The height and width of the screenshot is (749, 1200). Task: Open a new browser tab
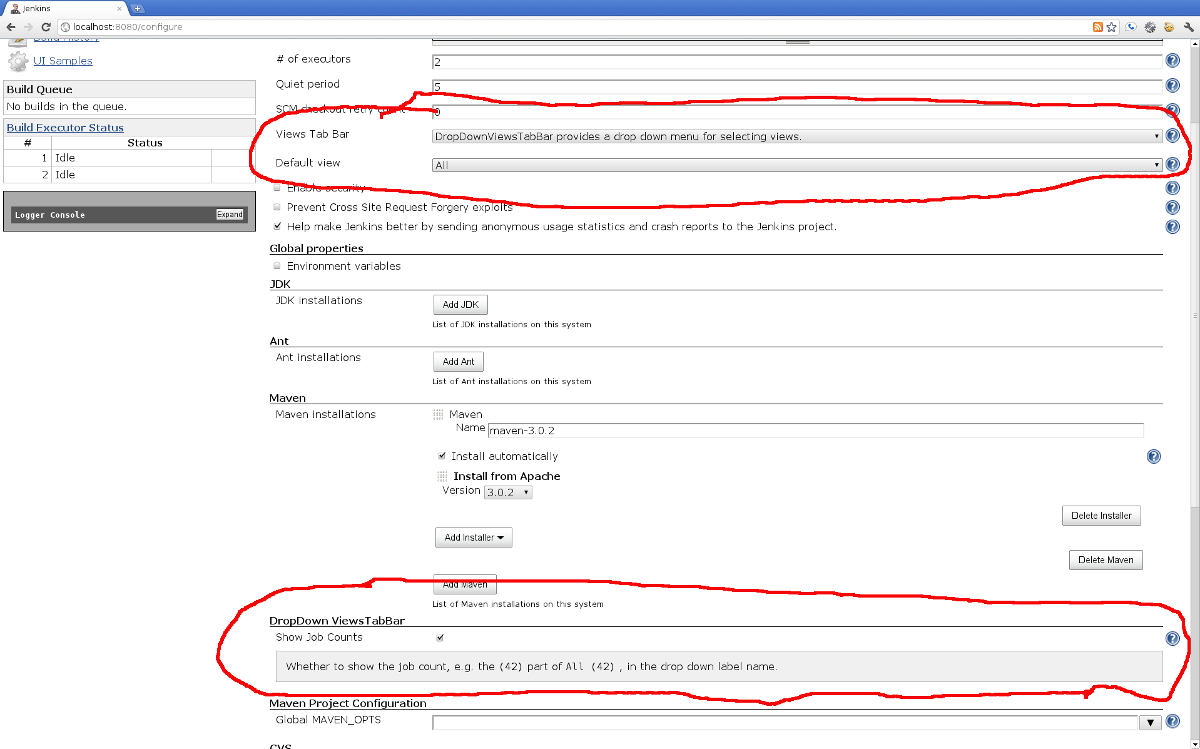137,8
